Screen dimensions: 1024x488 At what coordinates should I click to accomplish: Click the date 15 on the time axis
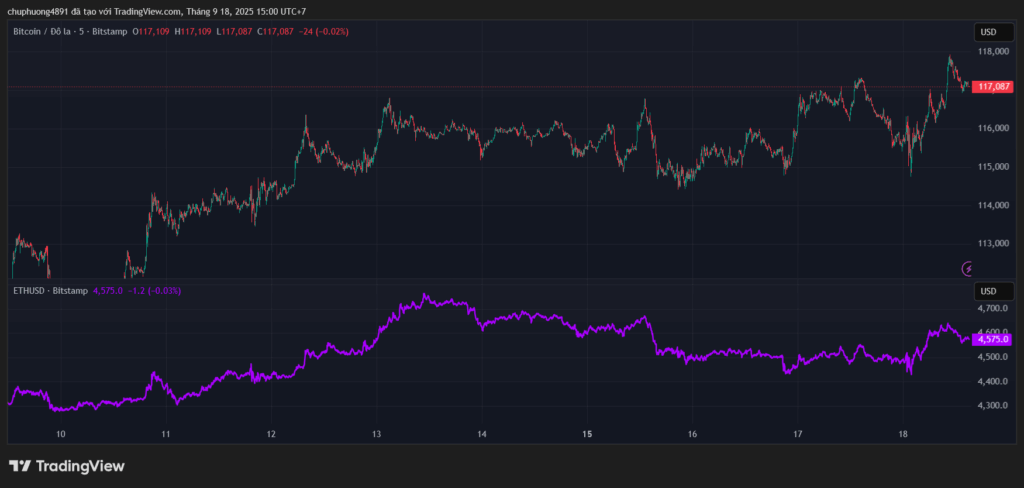coord(587,434)
